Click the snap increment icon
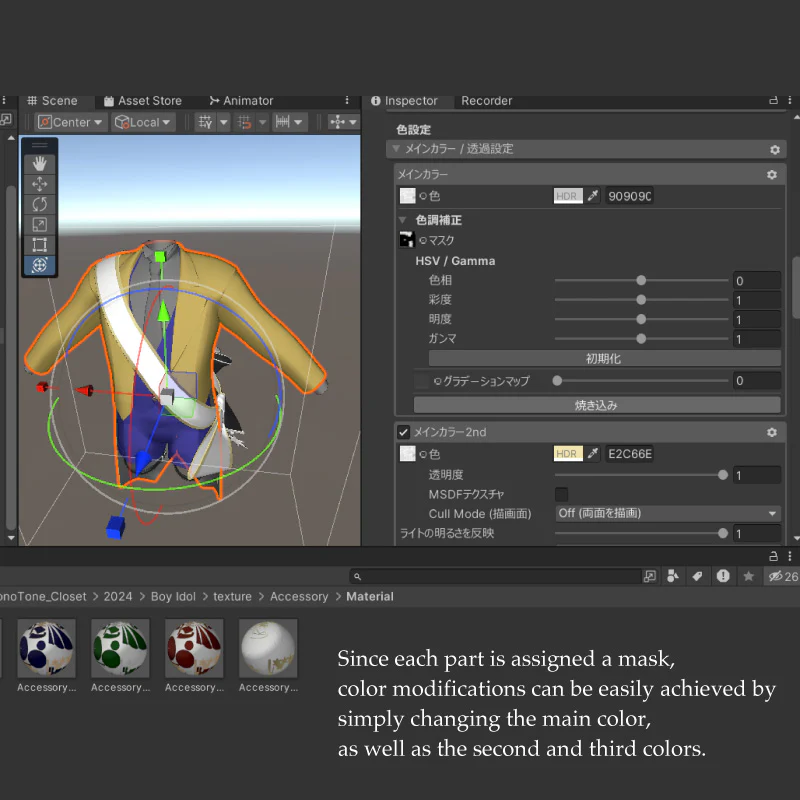This screenshot has height=800, width=800. (x=244, y=122)
